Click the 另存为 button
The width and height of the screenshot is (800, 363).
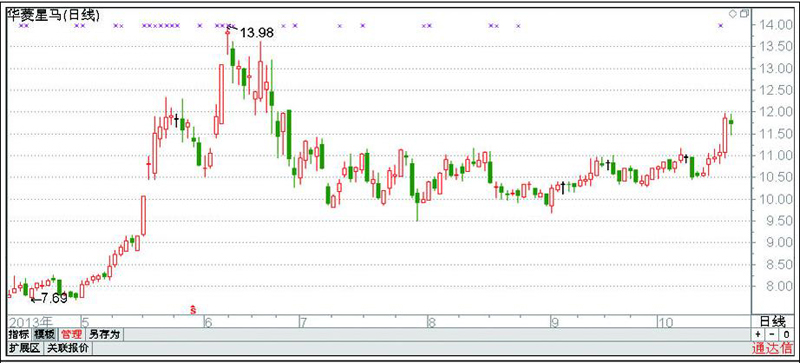click(x=105, y=335)
